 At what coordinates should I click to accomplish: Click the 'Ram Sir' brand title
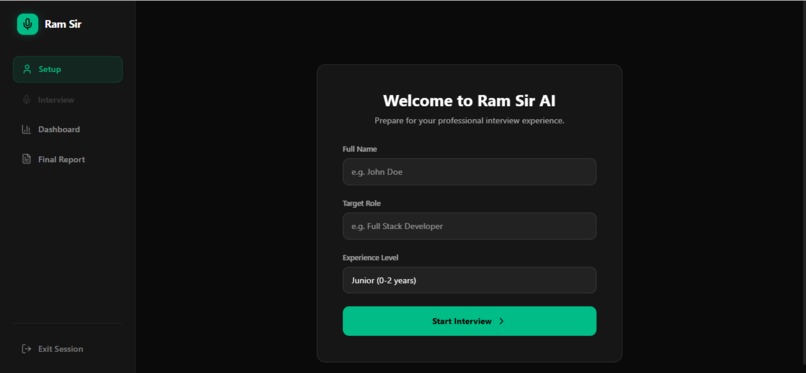click(x=63, y=24)
